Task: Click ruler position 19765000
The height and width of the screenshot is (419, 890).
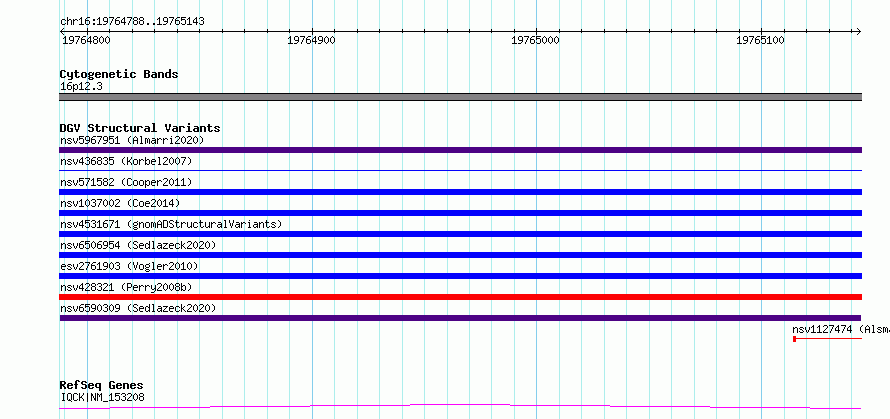Action: [x=535, y=41]
